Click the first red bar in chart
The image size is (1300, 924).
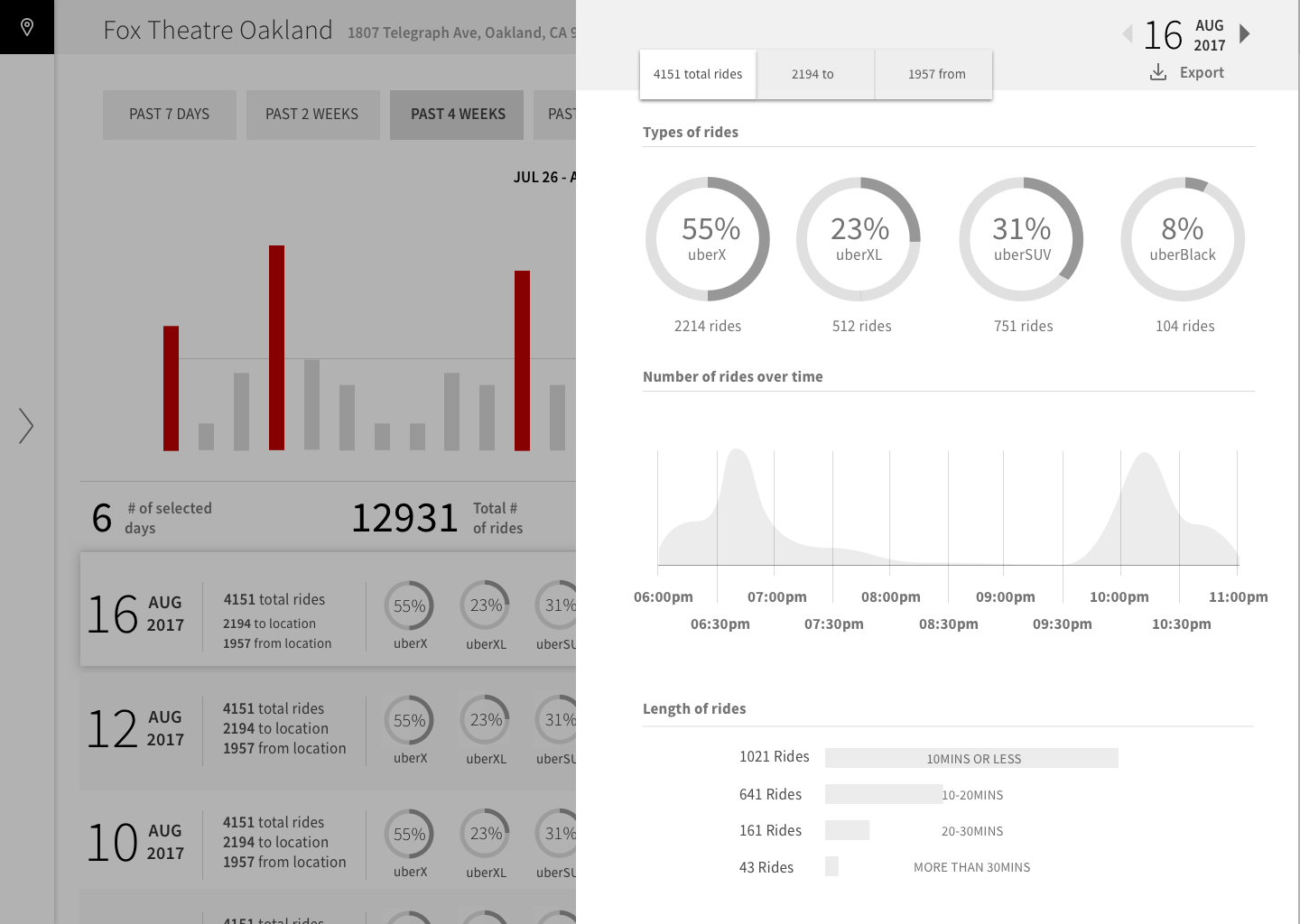click(171, 388)
